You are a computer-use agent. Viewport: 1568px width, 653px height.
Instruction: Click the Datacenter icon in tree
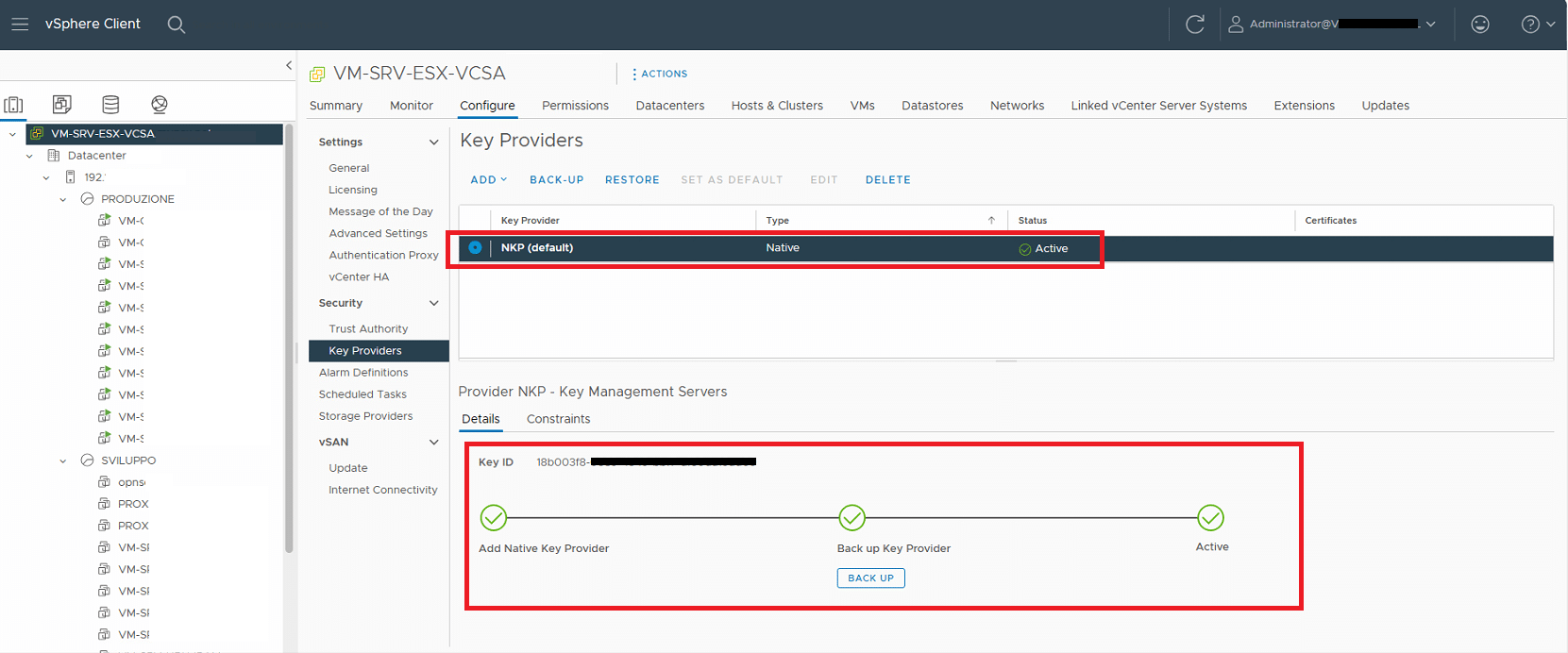click(x=54, y=156)
